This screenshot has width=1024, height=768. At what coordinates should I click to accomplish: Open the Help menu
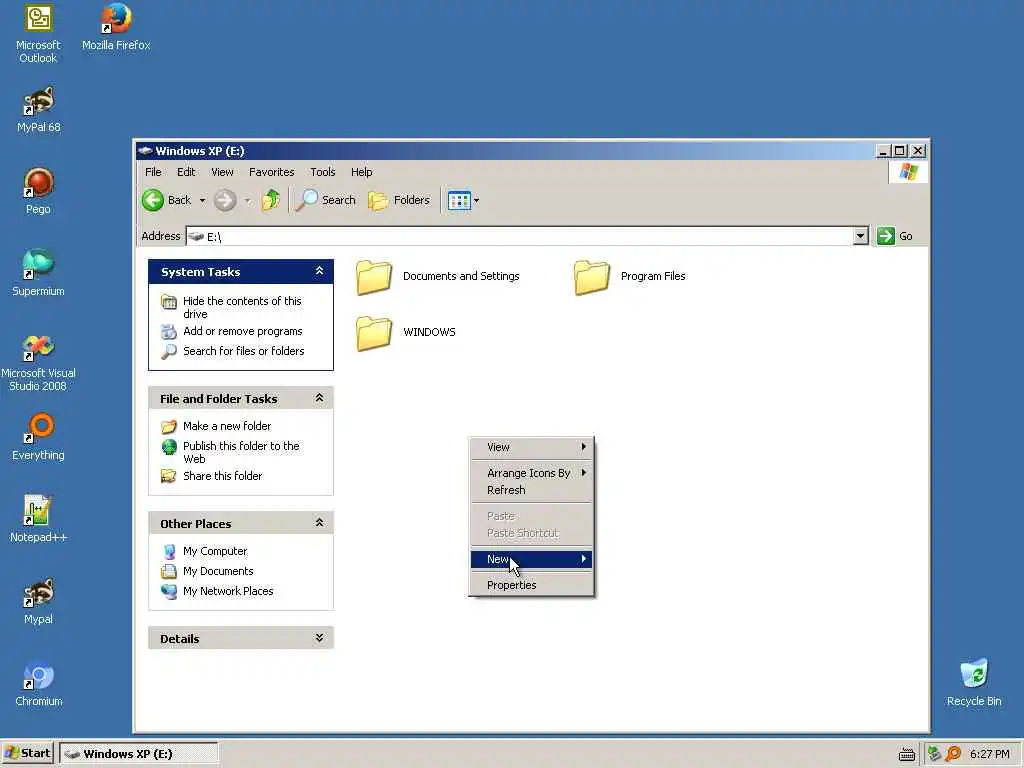point(362,172)
